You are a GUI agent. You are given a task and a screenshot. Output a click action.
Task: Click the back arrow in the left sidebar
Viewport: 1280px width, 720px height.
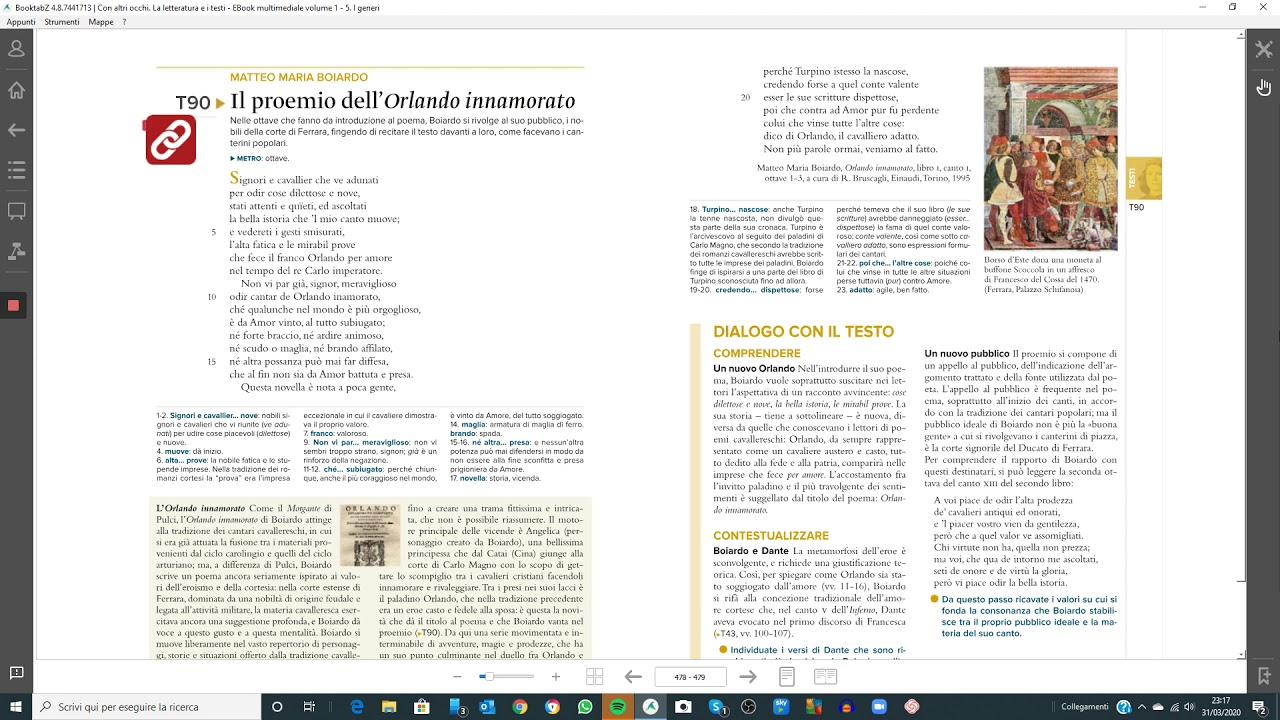point(16,130)
